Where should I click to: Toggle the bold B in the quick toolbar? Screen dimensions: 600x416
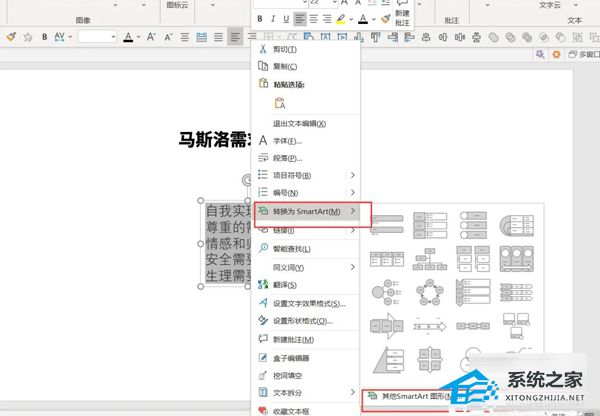click(44, 37)
